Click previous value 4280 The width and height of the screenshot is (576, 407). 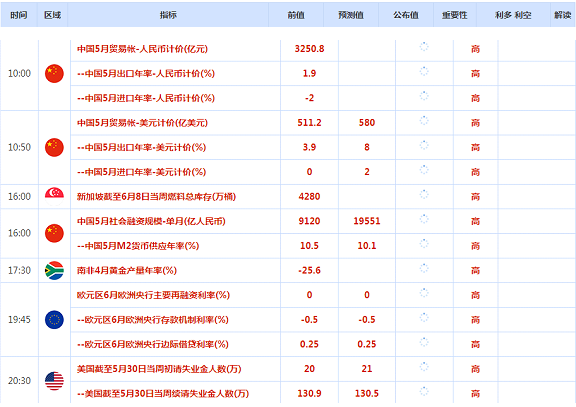click(x=309, y=197)
